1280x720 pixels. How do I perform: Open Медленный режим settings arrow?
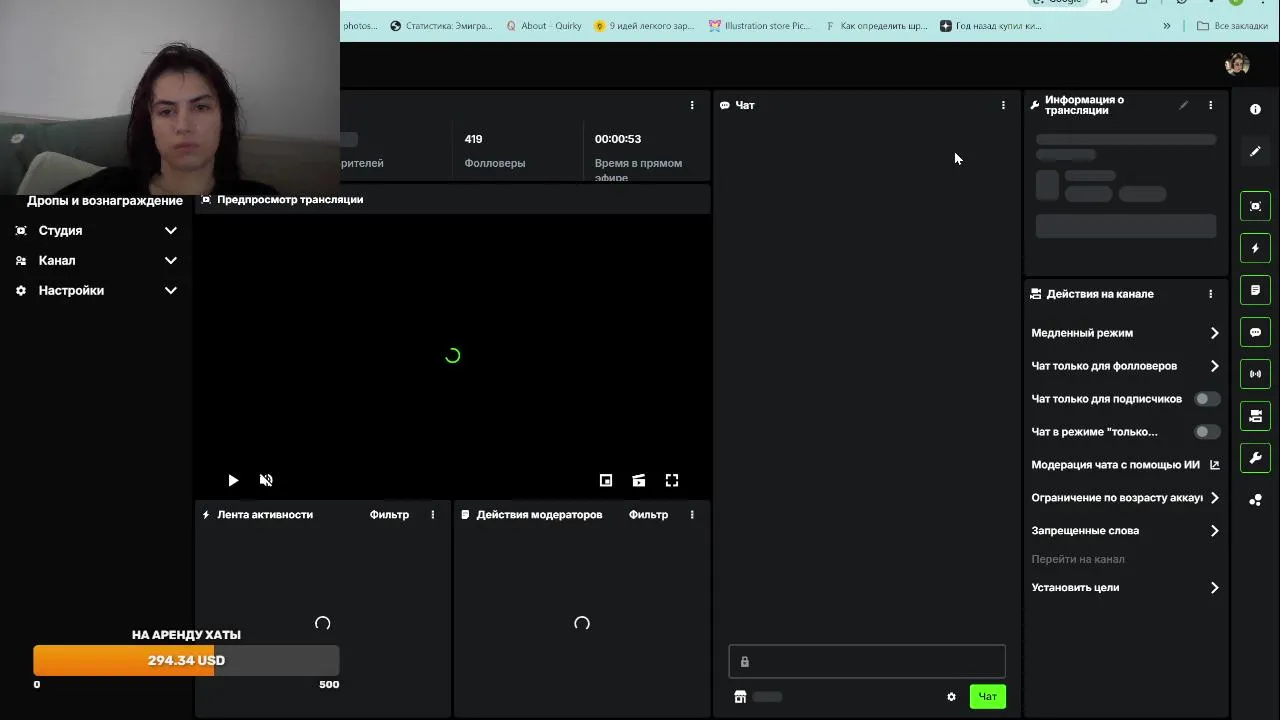pos(1214,333)
